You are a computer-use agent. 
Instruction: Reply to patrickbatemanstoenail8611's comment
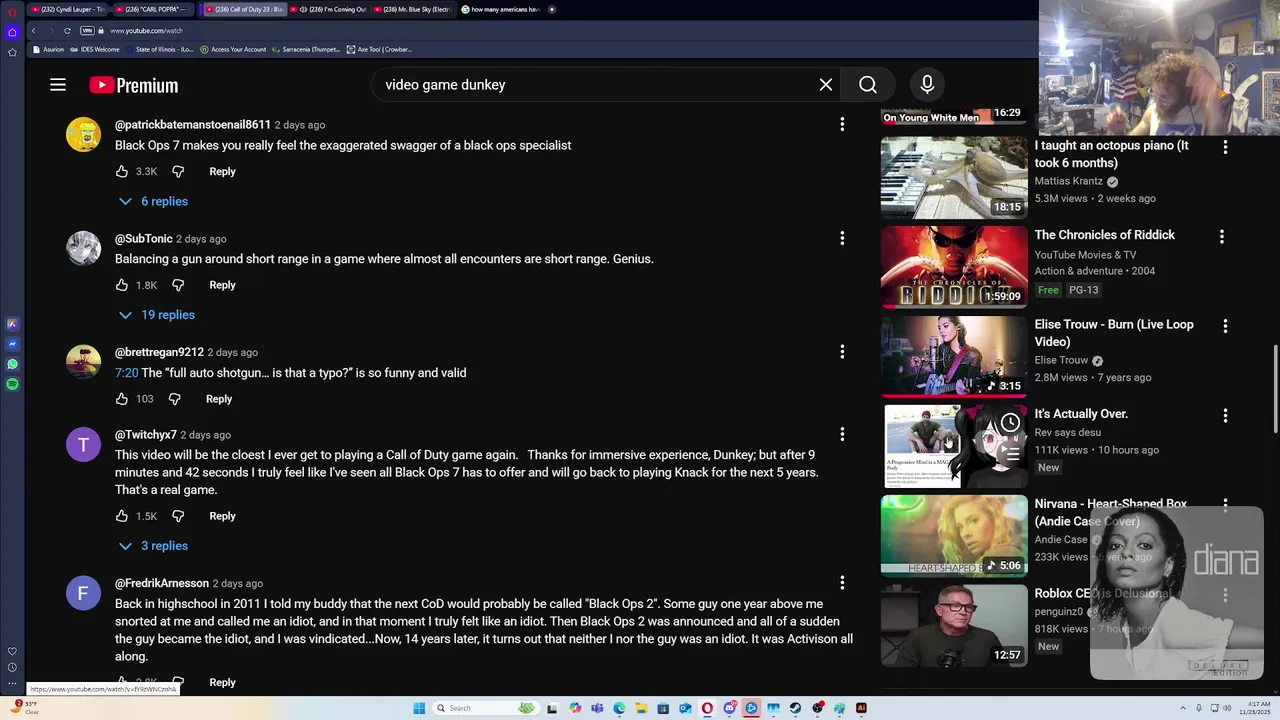coord(222,171)
